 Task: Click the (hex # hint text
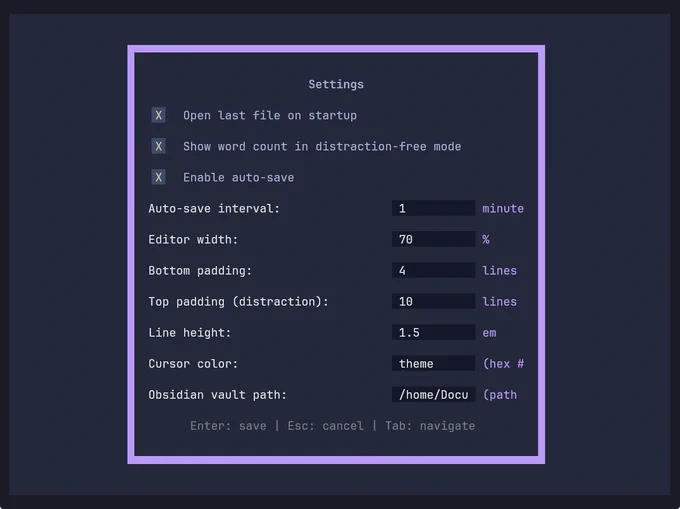coord(503,364)
